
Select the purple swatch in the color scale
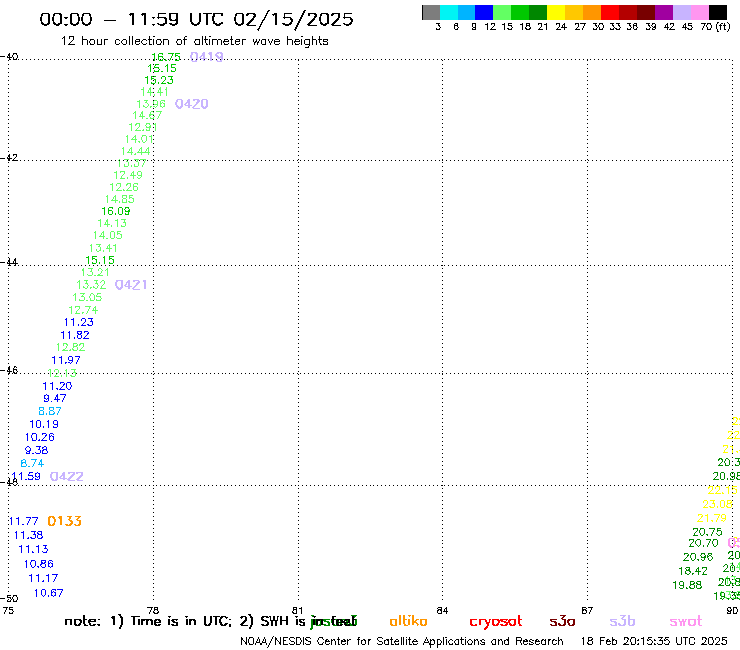pos(664,12)
